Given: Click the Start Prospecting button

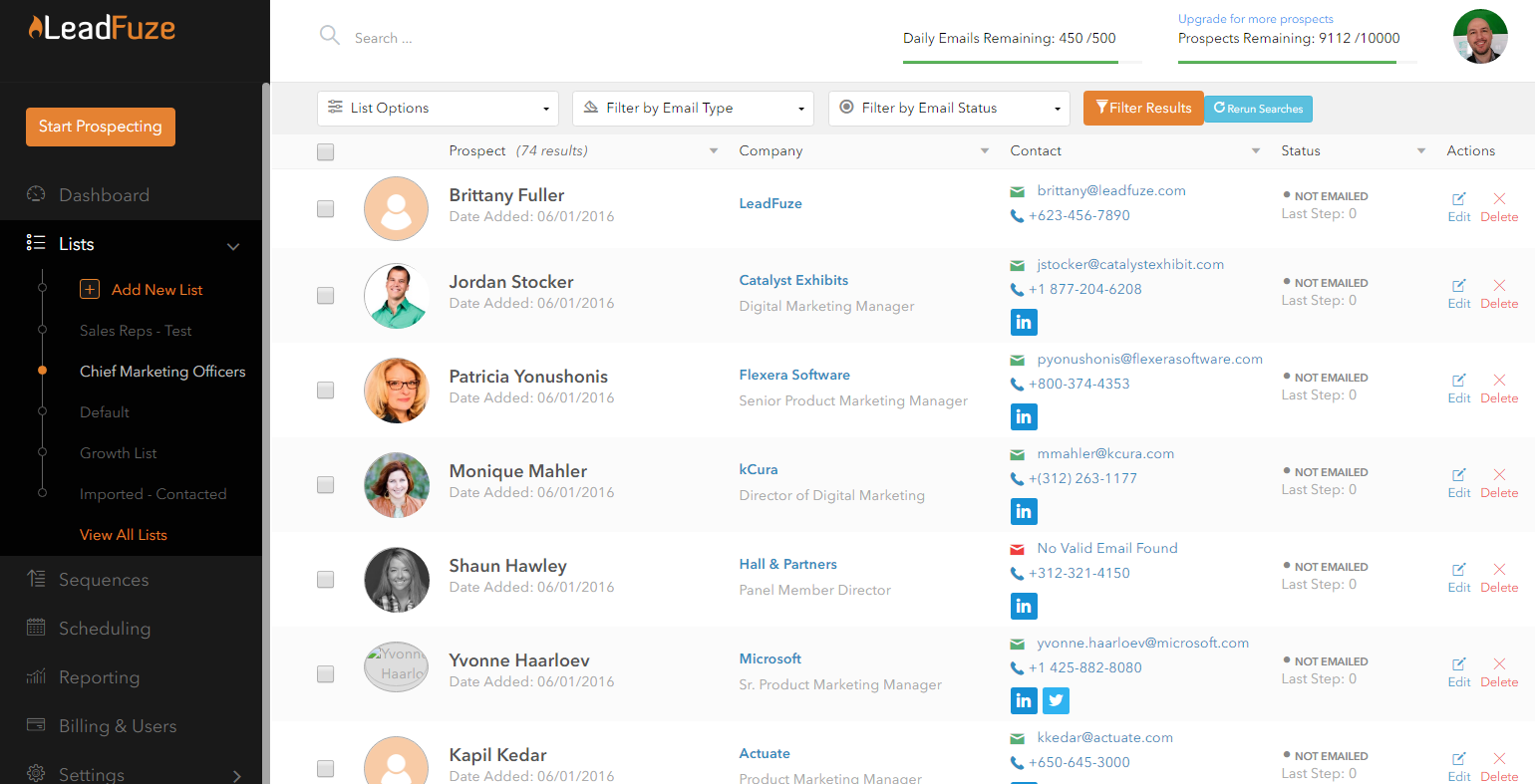Looking at the screenshot, I should 101,127.
